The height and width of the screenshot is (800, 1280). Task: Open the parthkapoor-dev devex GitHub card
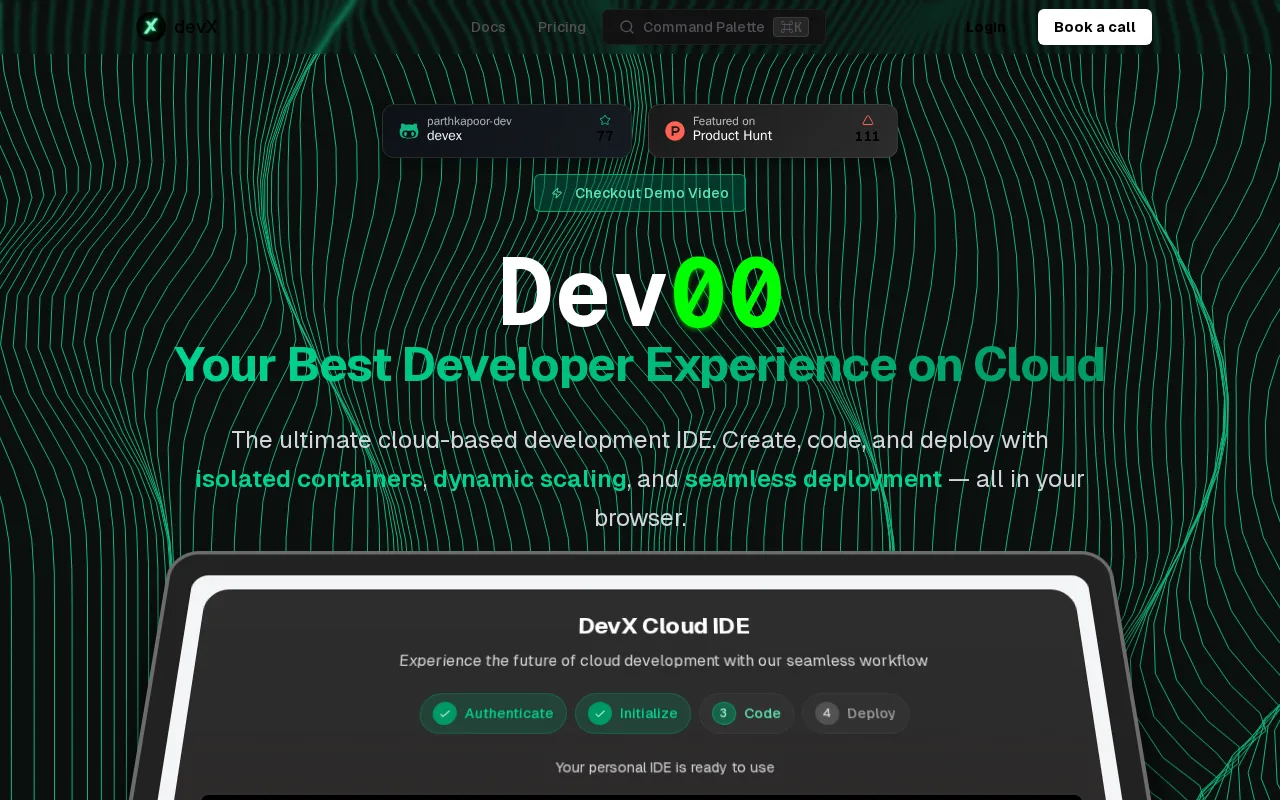507,131
